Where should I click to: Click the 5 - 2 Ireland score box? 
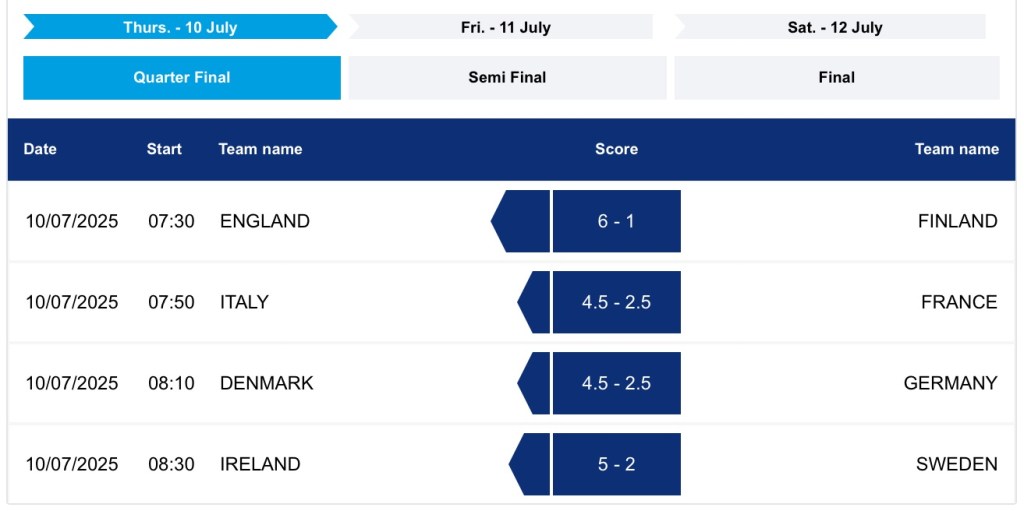616,464
